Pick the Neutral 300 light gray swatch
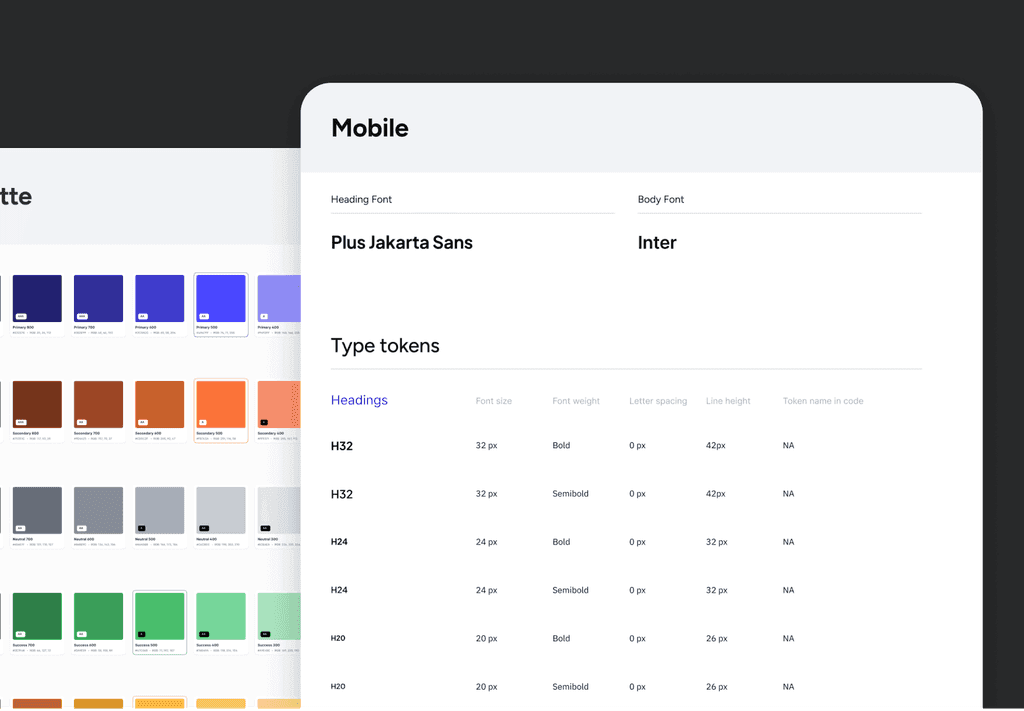 click(x=280, y=511)
